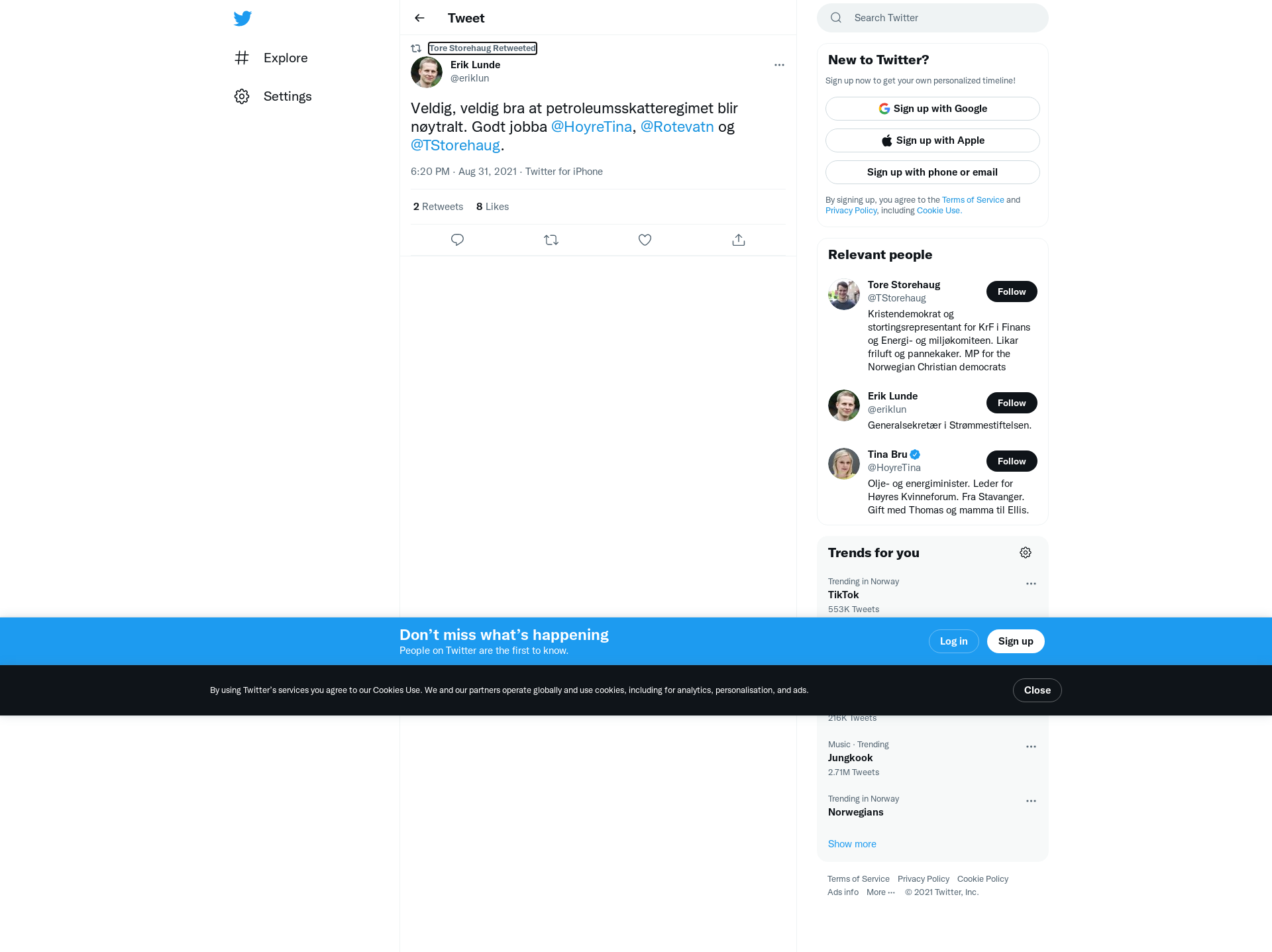Image resolution: width=1272 pixels, height=952 pixels.
Task: Open the Explore hashtag item
Action: coord(271,58)
